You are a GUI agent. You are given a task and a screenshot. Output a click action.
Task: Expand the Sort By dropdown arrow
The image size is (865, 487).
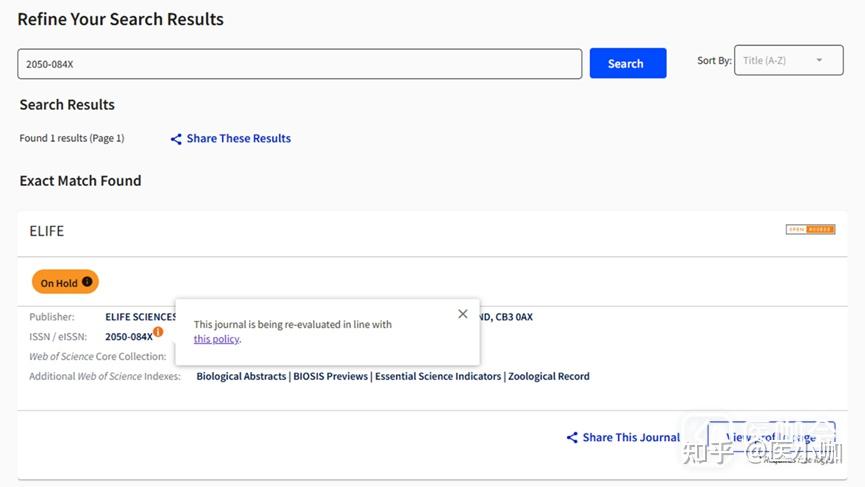(819, 61)
